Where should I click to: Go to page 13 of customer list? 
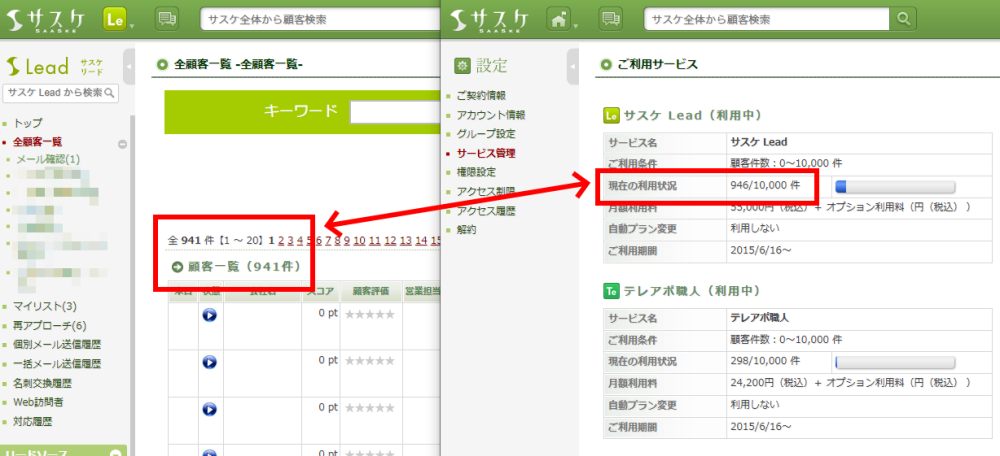click(406, 240)
